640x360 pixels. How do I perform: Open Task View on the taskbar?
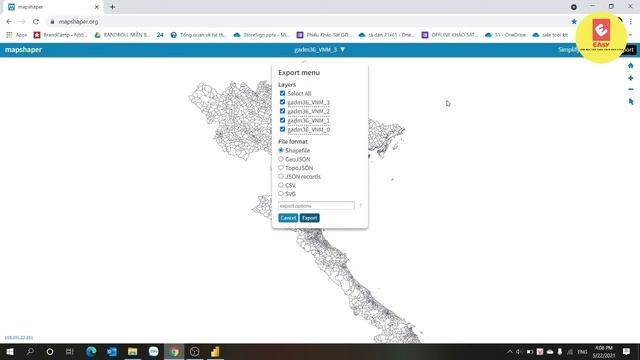click(x=69, y=351)
